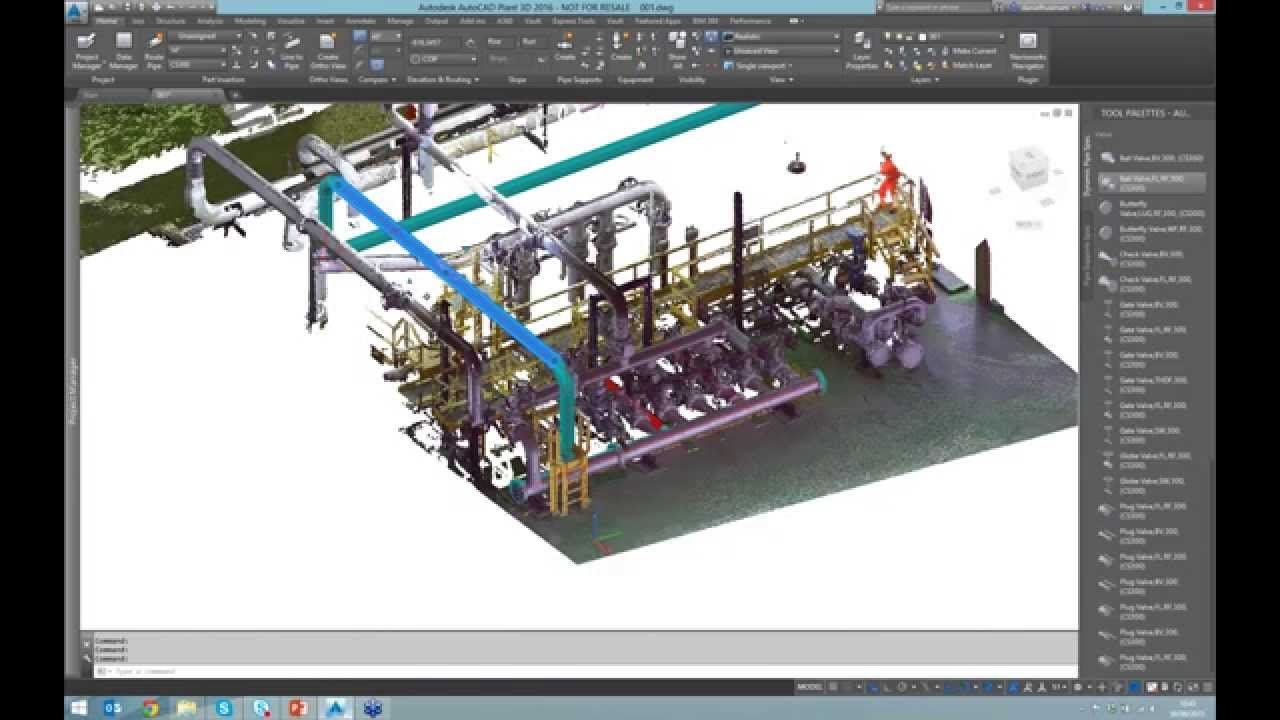Toggle the first compass ribbon button
Viewport: 1280px width, 720px height.
click(360, 36)
